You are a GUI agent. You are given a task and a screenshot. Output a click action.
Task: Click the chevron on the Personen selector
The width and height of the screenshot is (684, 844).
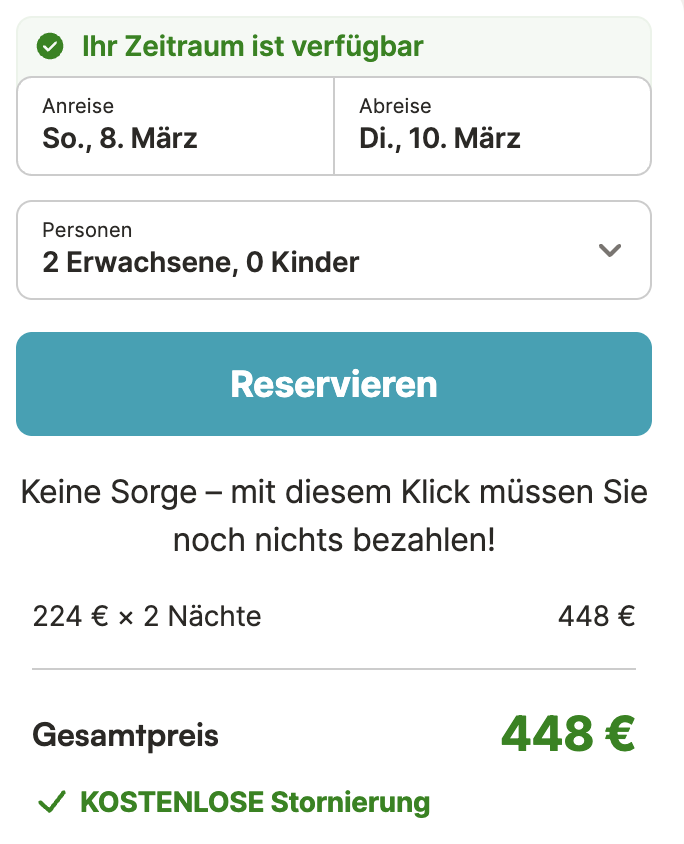[609, 251]
